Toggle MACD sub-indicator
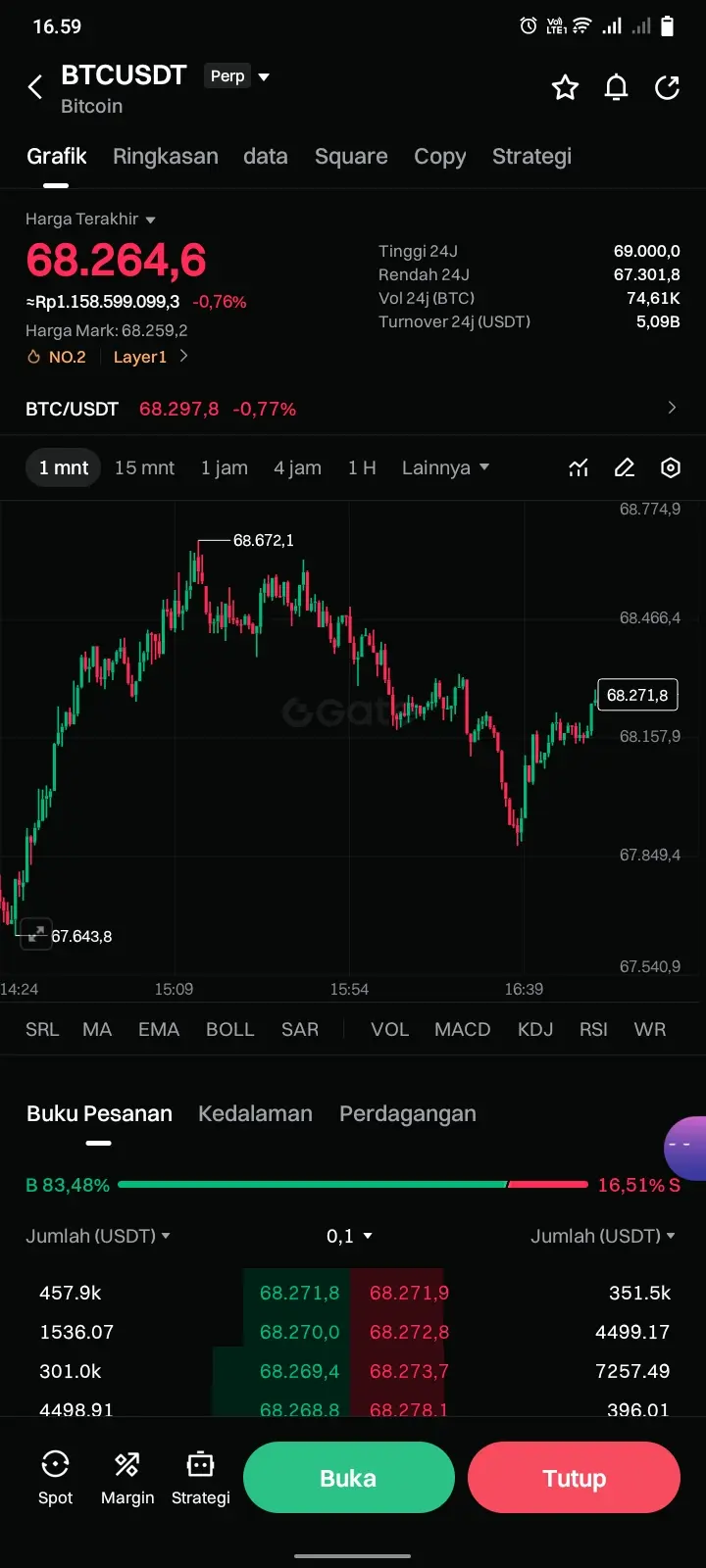Viewport: 706px width, 1568px height. [x=463, y=1030]
